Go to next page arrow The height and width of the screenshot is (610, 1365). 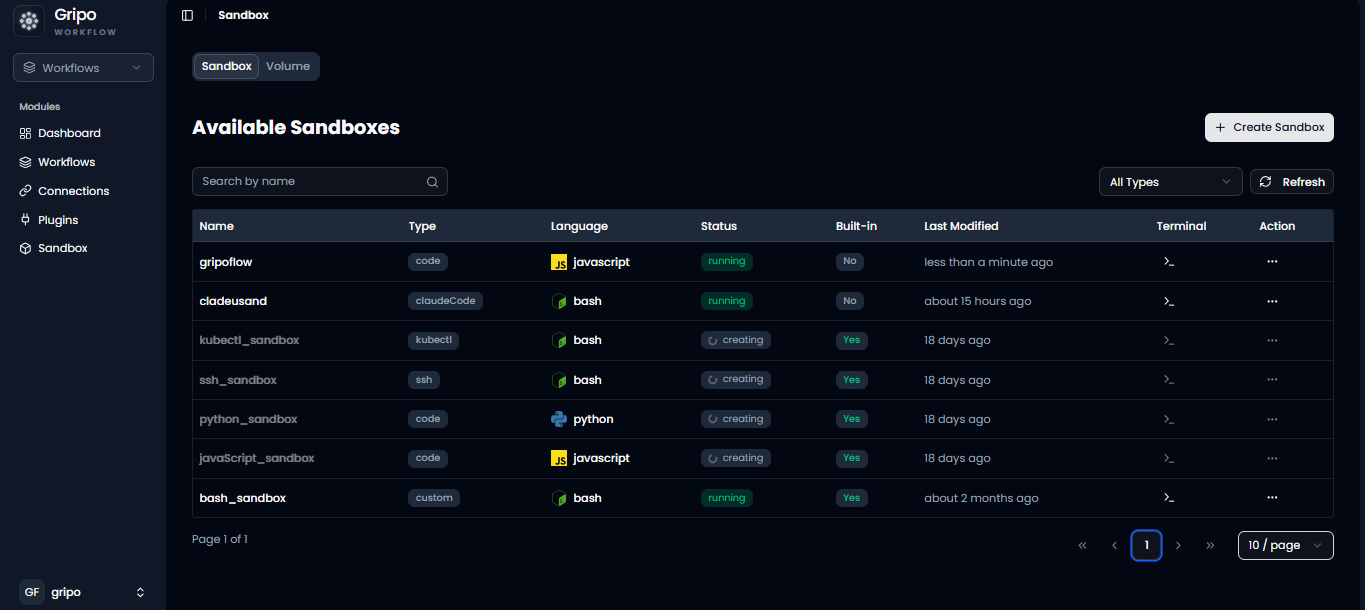tap(1178, 546)
